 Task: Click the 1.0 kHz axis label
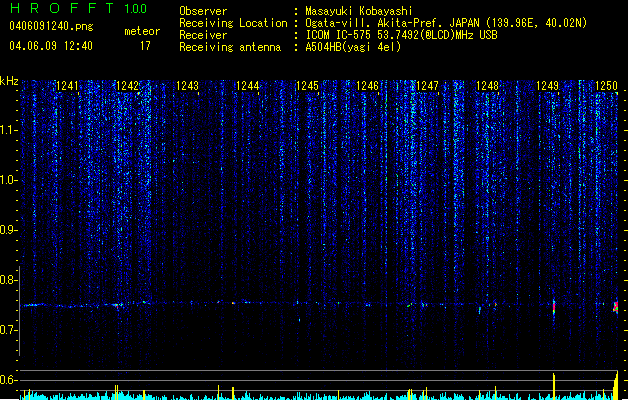pyautogui.click(x=9, y=180)
